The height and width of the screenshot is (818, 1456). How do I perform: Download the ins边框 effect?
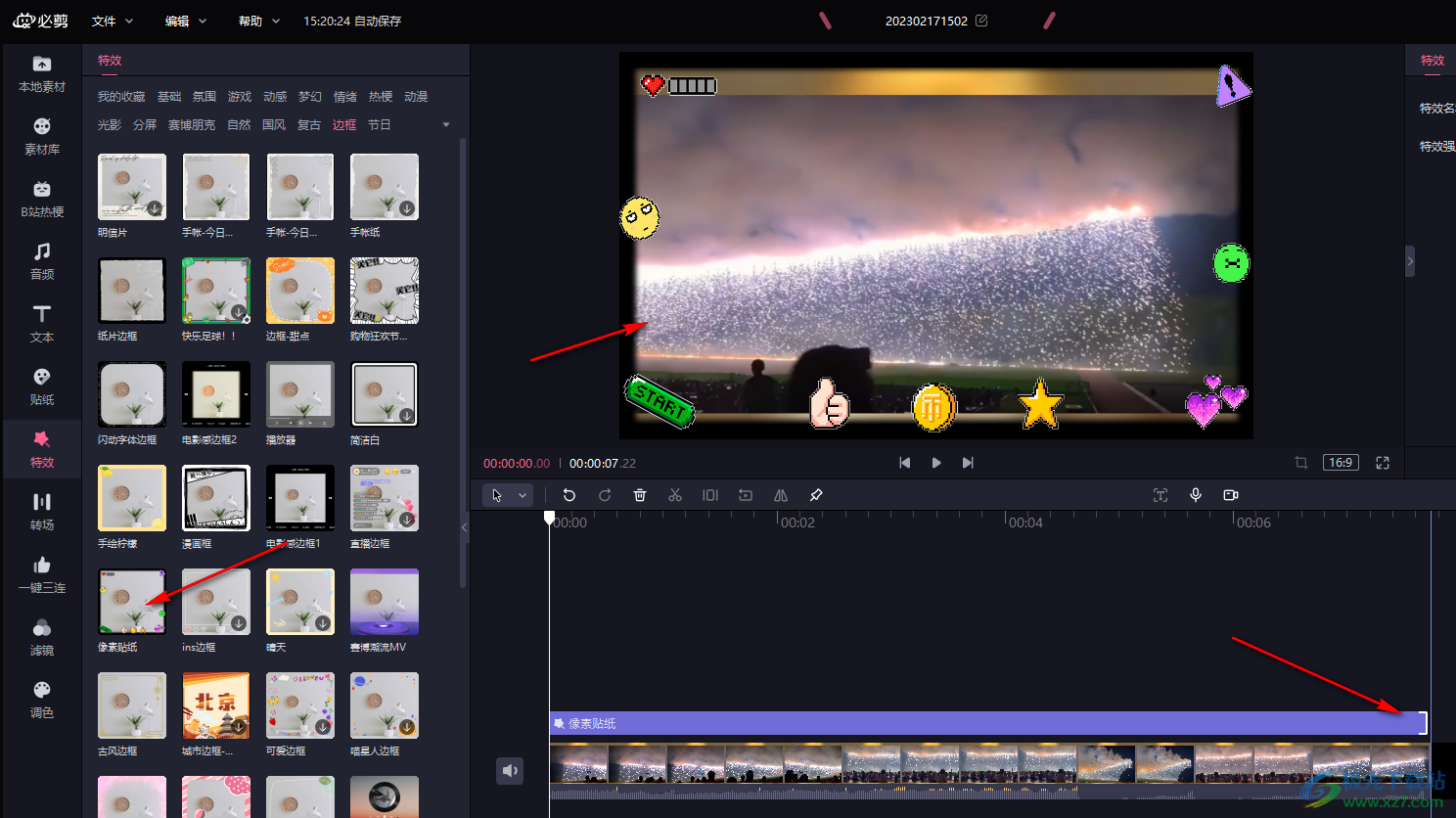239,623
